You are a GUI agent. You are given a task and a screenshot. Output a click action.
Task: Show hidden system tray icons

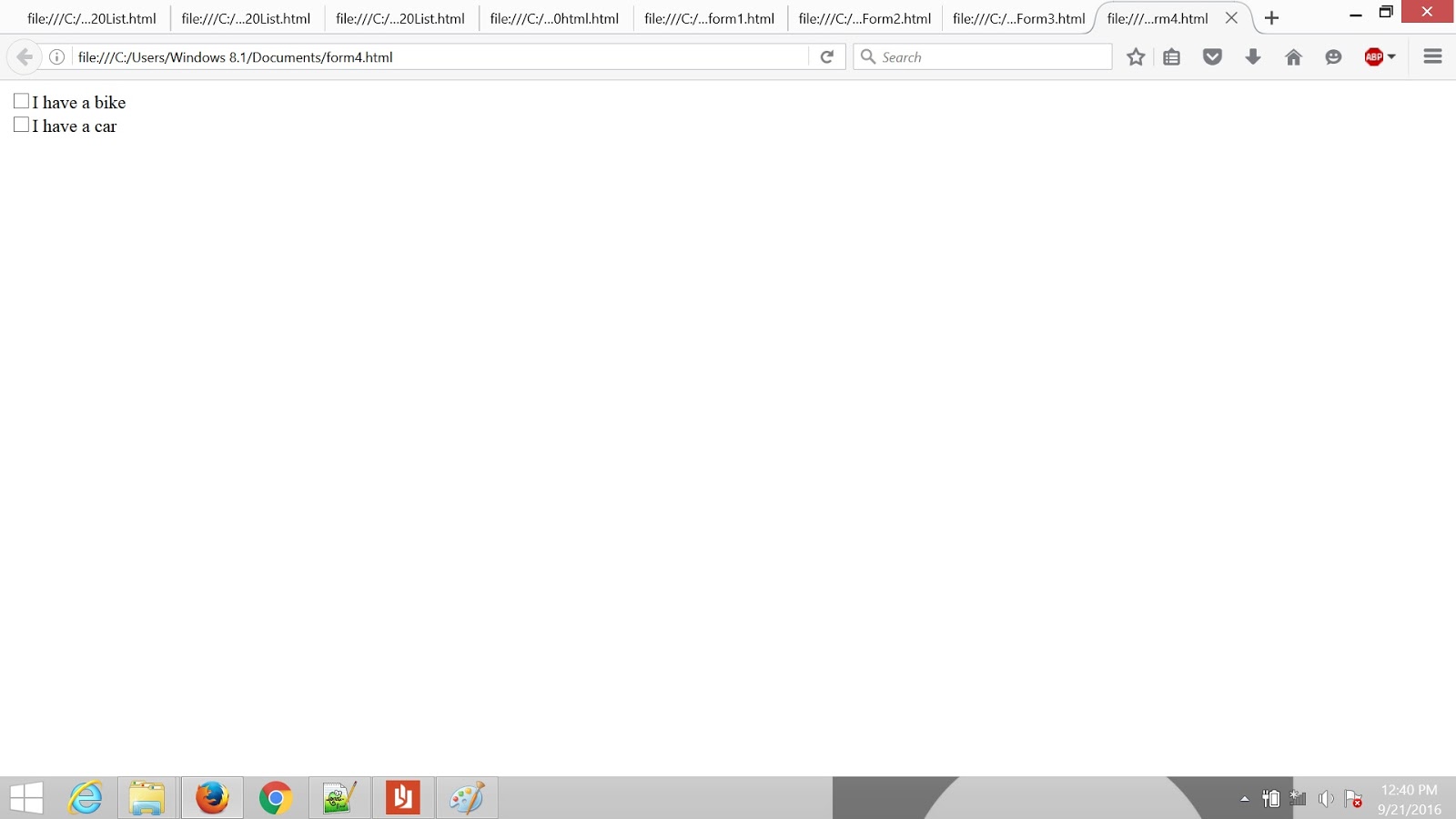pyautogui.click(x=1245, y=799)
